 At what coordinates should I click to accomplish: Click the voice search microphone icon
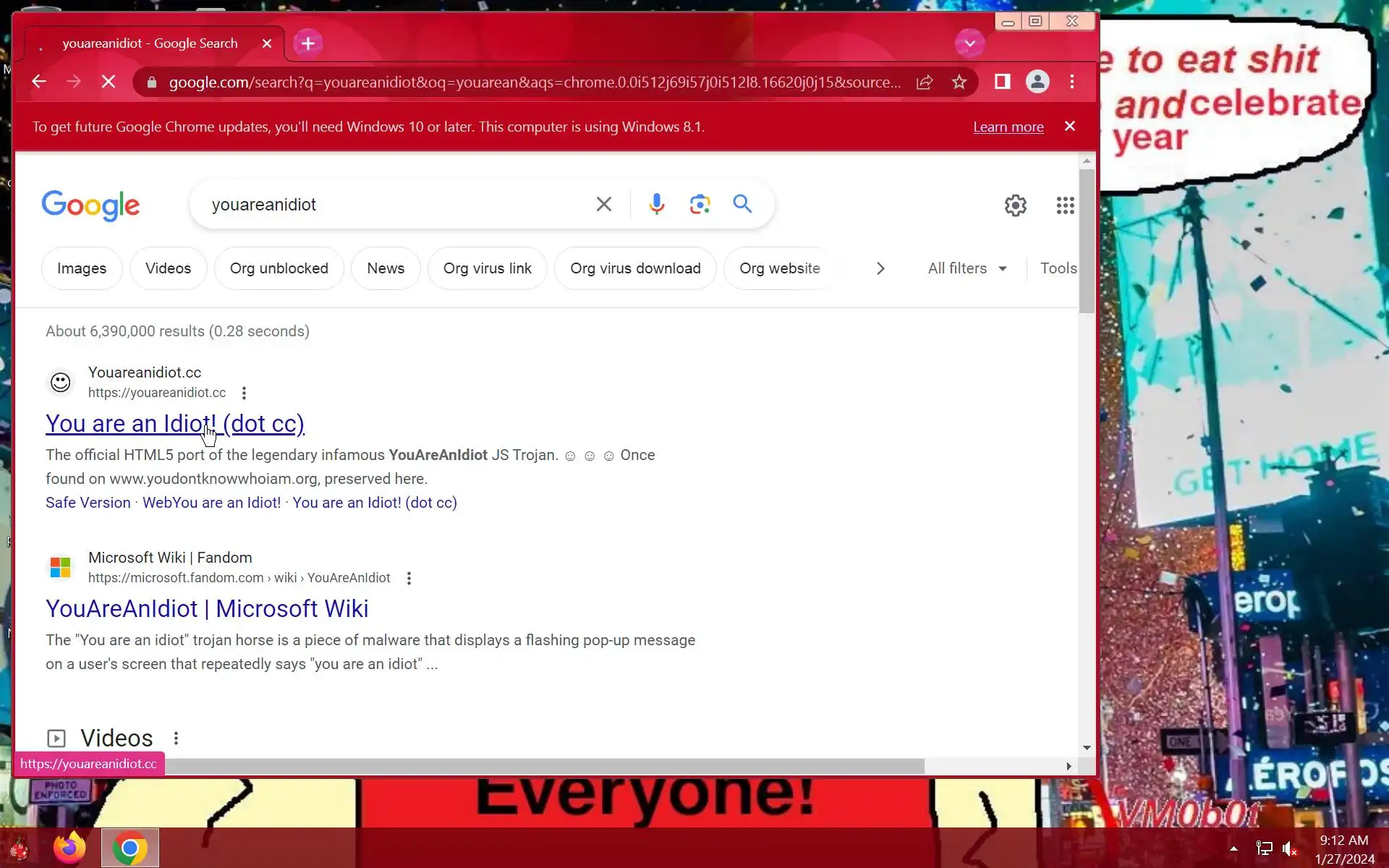656,204
